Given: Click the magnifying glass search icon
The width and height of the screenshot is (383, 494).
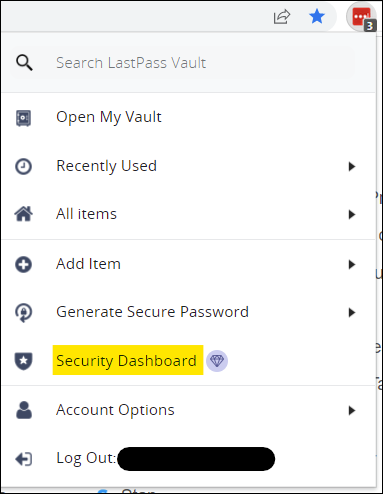Looking at the screenshot, I should (24, 63).
